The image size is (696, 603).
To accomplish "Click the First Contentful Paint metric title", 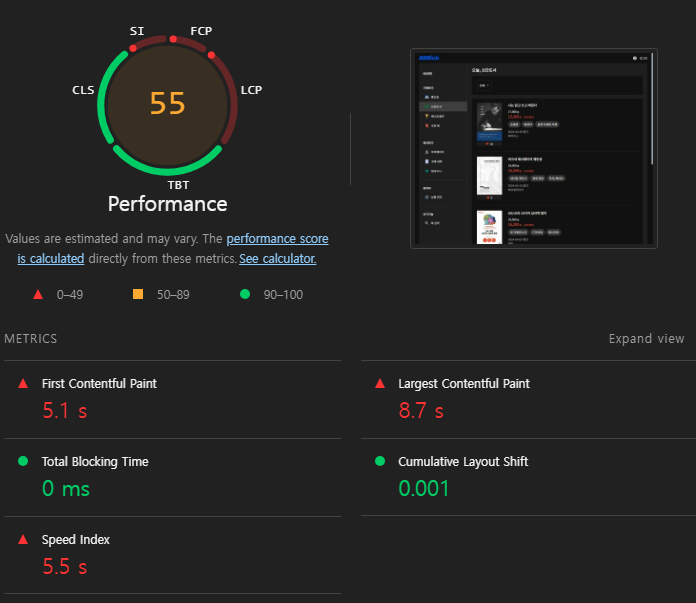I will click(99, 384).
